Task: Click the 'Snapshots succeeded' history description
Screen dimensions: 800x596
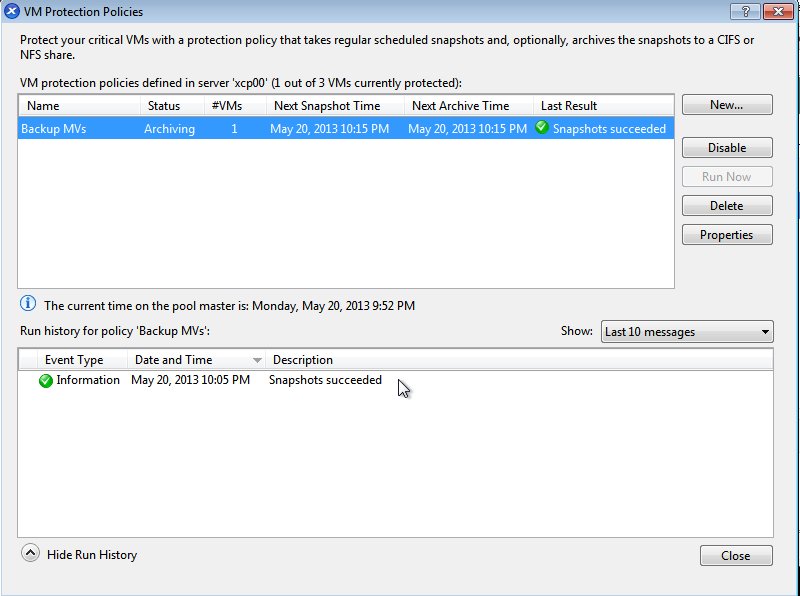Action: 326,380
